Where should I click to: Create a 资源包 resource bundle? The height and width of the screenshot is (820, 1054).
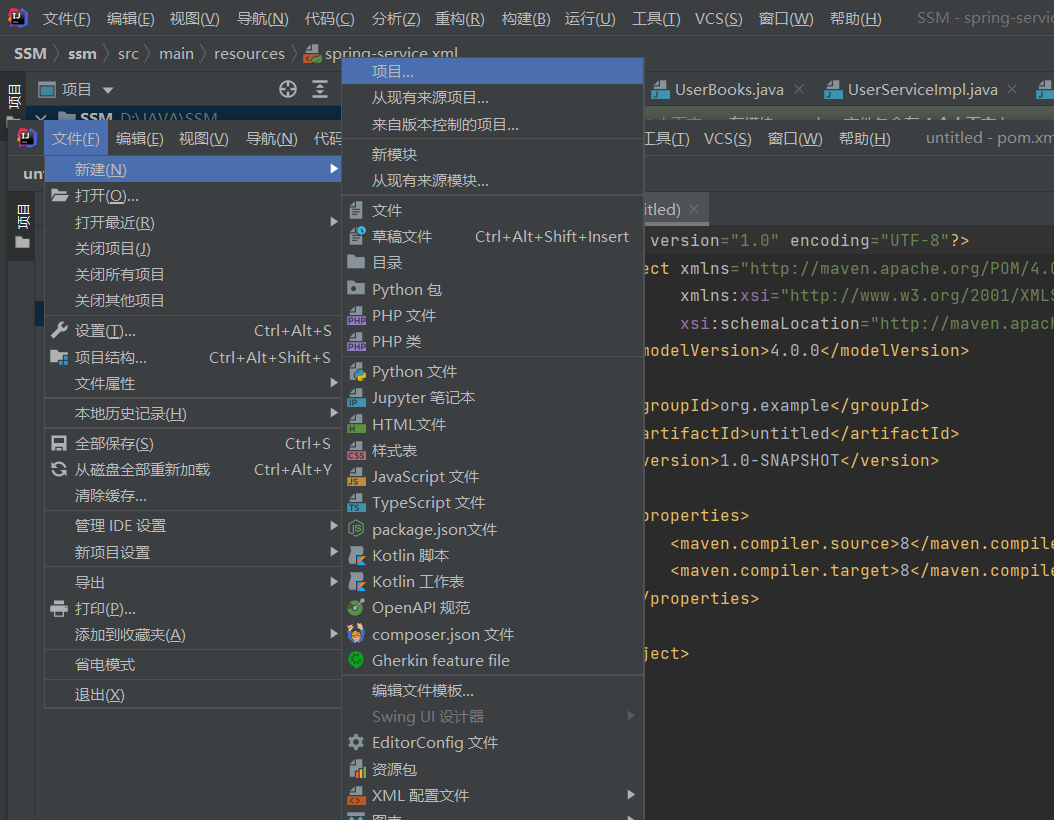coord(493,770)
